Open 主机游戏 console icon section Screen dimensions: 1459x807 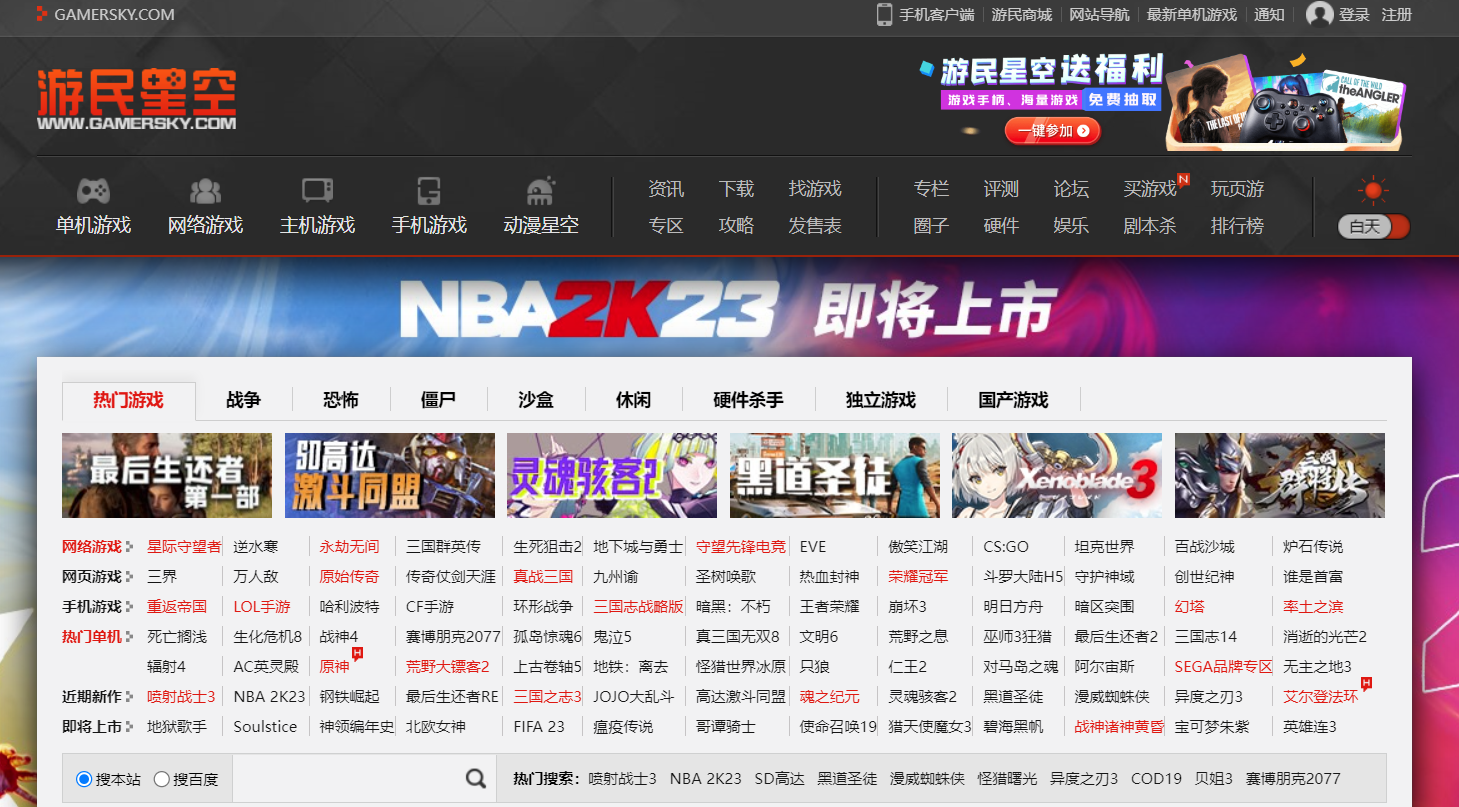[318, 207]
